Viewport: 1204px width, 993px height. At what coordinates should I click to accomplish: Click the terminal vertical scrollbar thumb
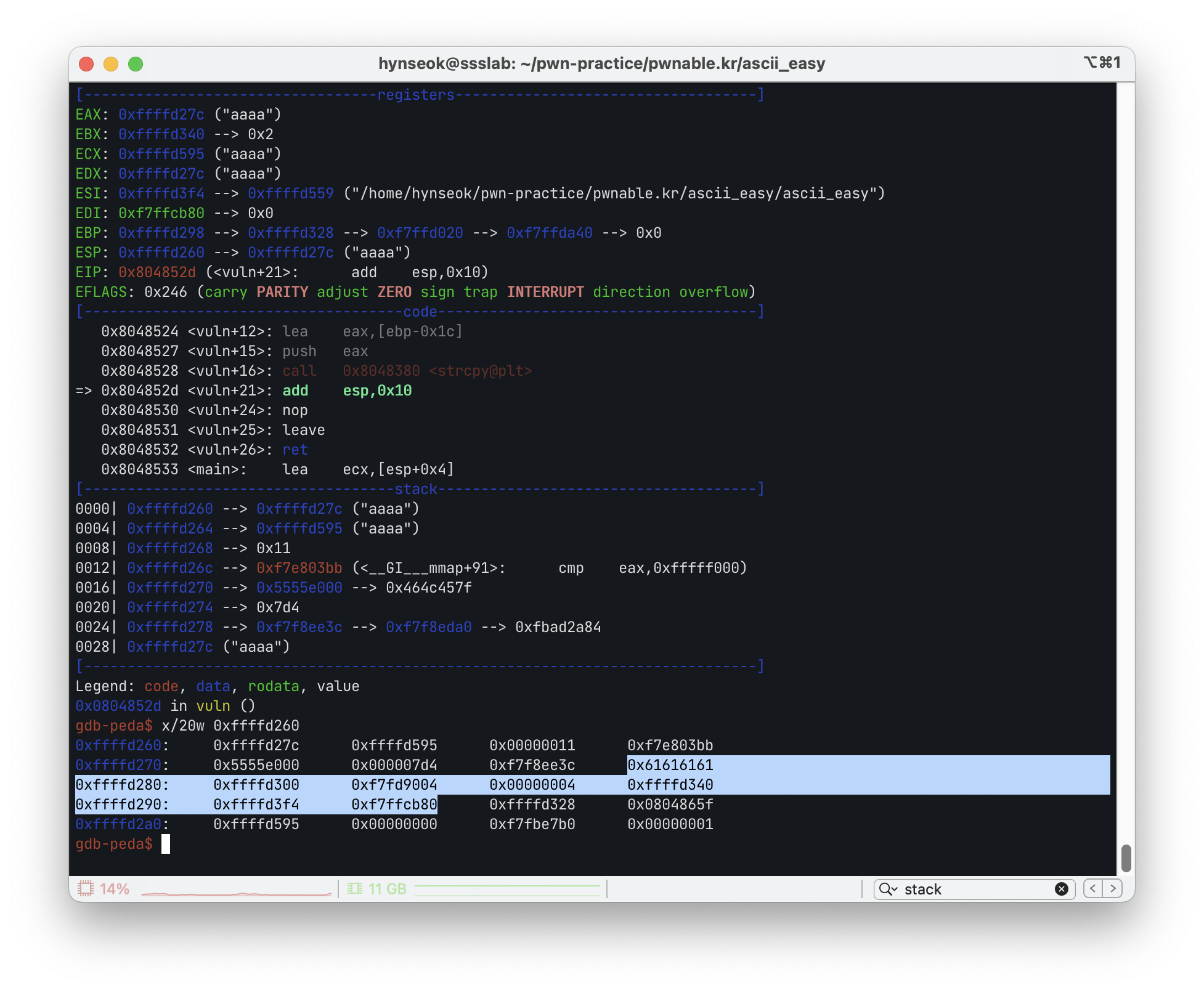(1126, 858)
